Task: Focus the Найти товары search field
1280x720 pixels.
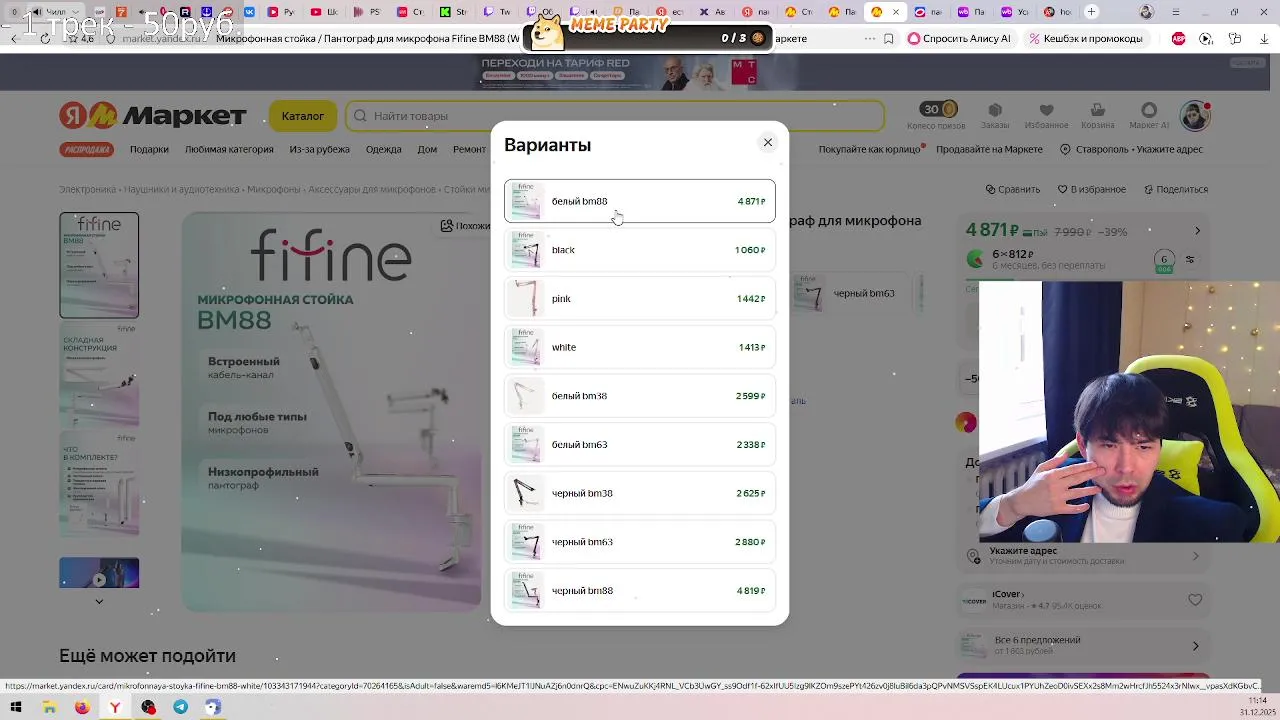Action: click(615, 116)
